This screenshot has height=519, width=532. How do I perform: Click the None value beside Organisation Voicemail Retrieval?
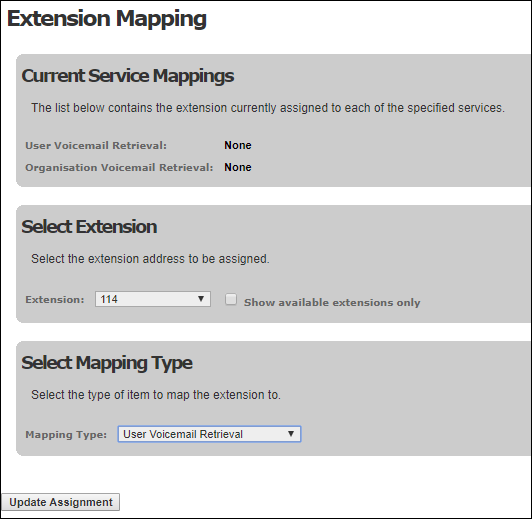(238, 167)
